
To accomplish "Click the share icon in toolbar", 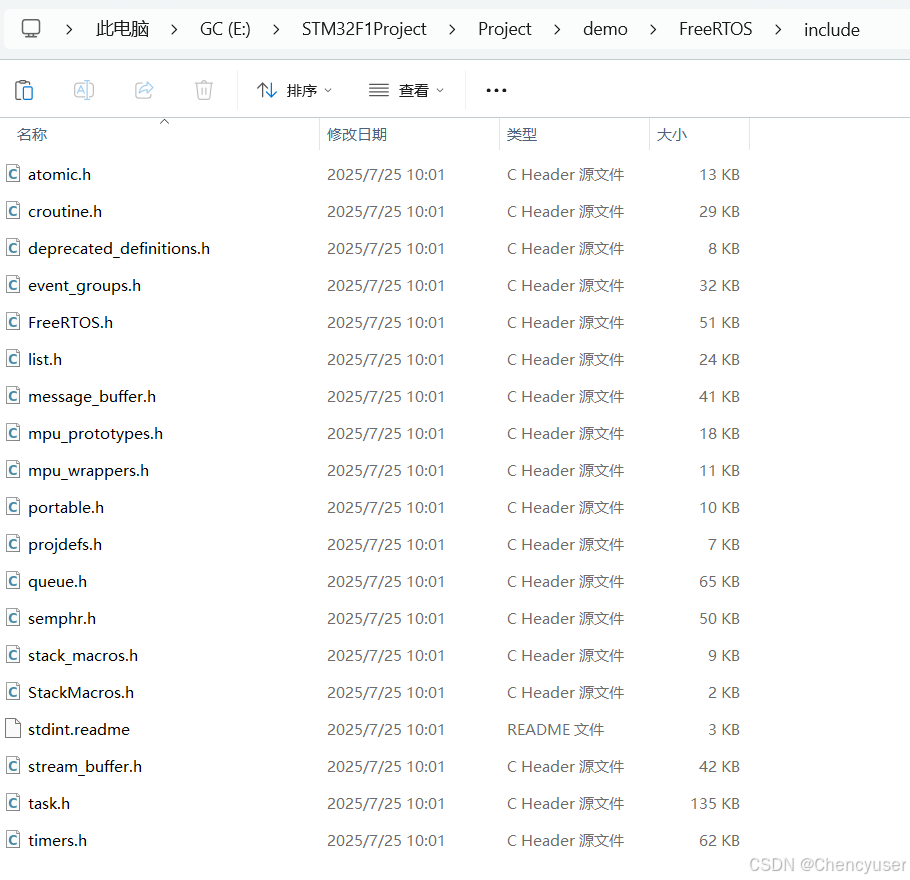I will tap(144, 90).
